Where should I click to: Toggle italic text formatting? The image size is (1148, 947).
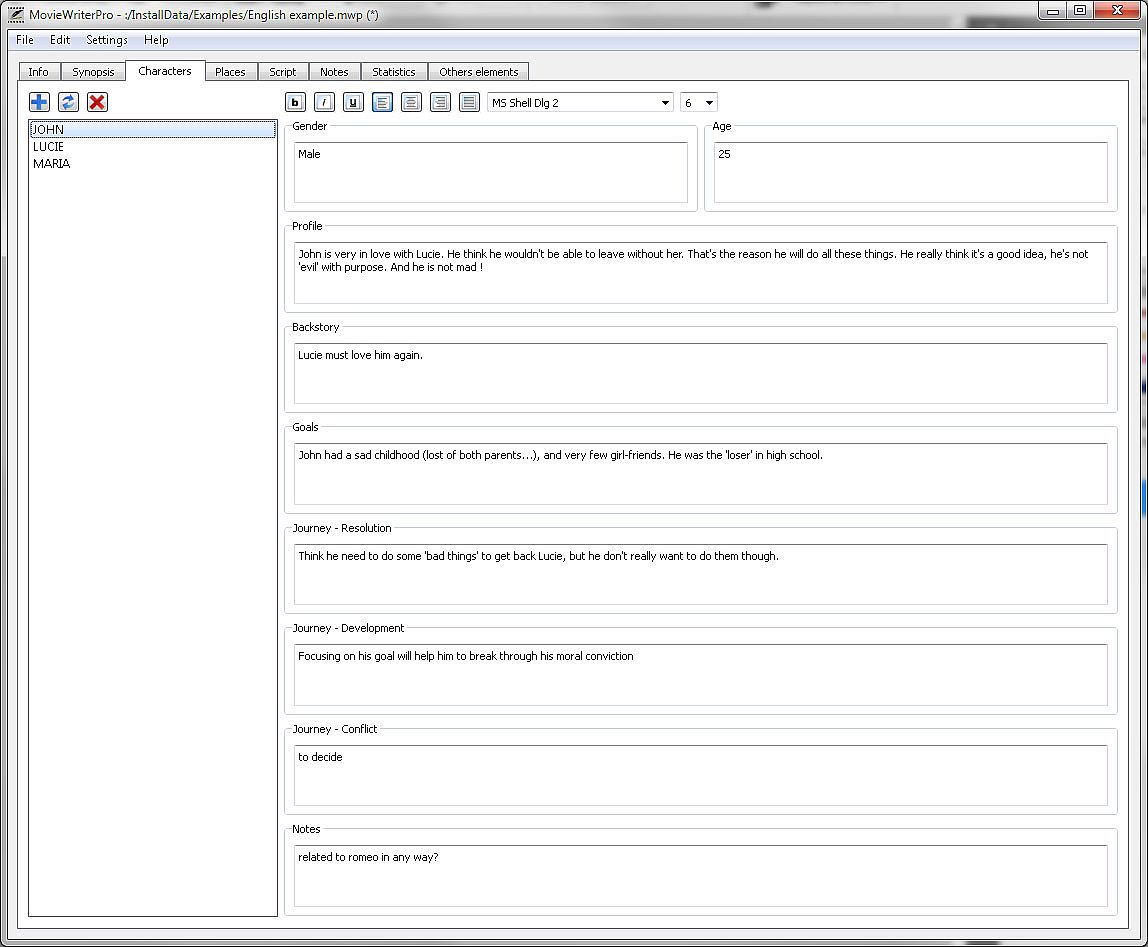[324, 102]
